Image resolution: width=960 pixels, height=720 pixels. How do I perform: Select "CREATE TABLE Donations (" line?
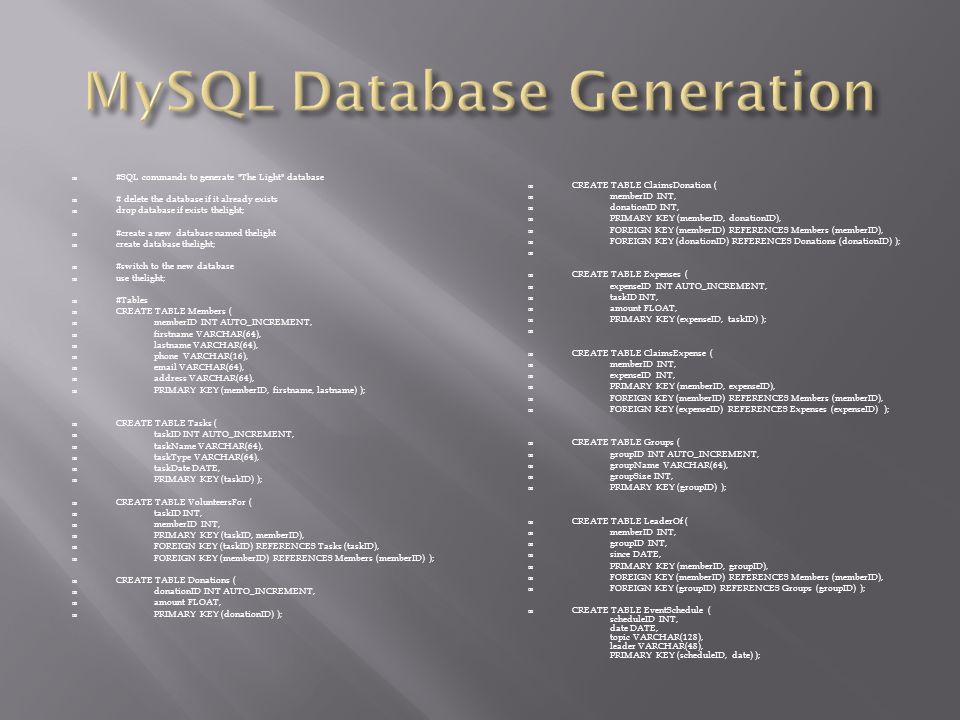click(176, 580)
